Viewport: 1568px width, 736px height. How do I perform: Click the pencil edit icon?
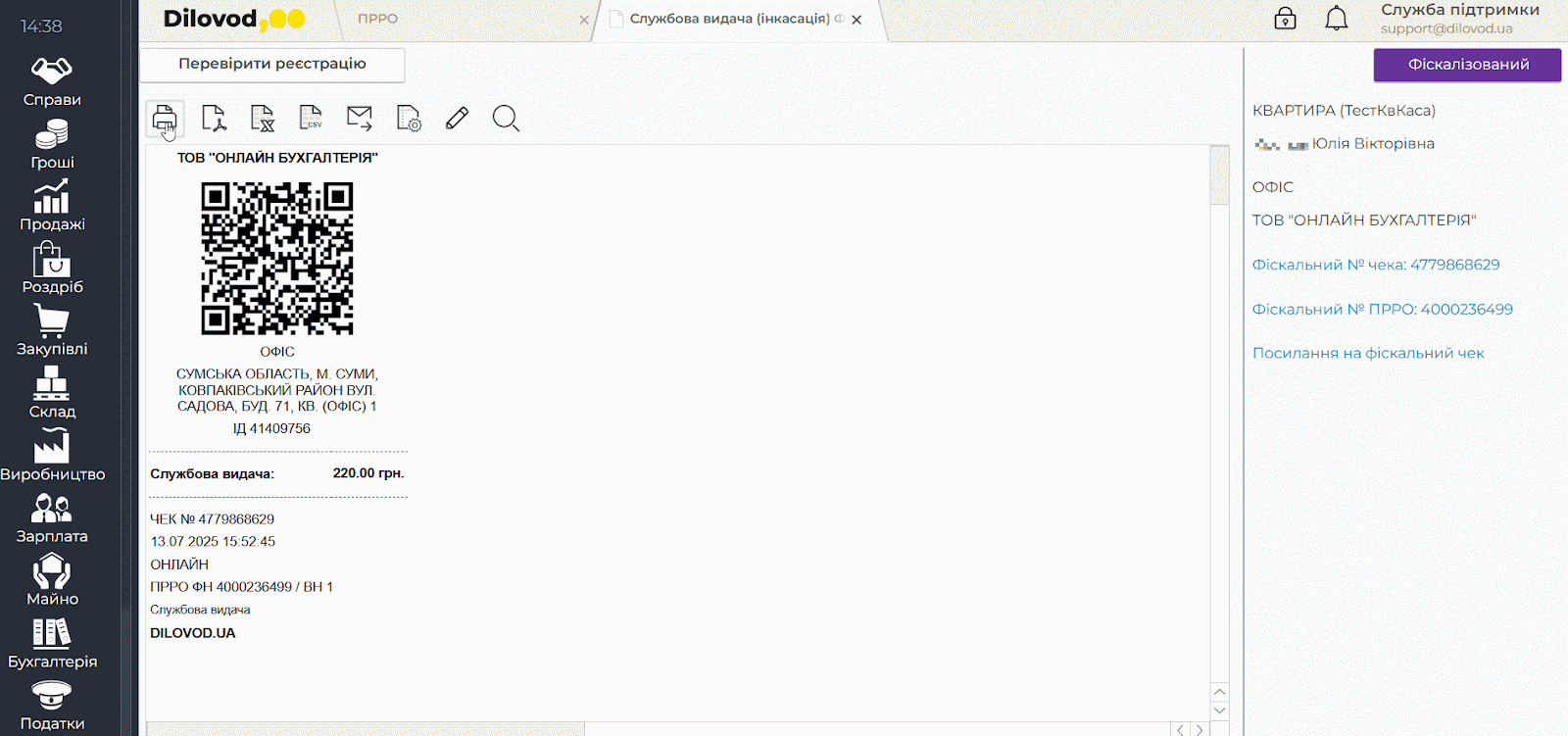tap(457, 119)
